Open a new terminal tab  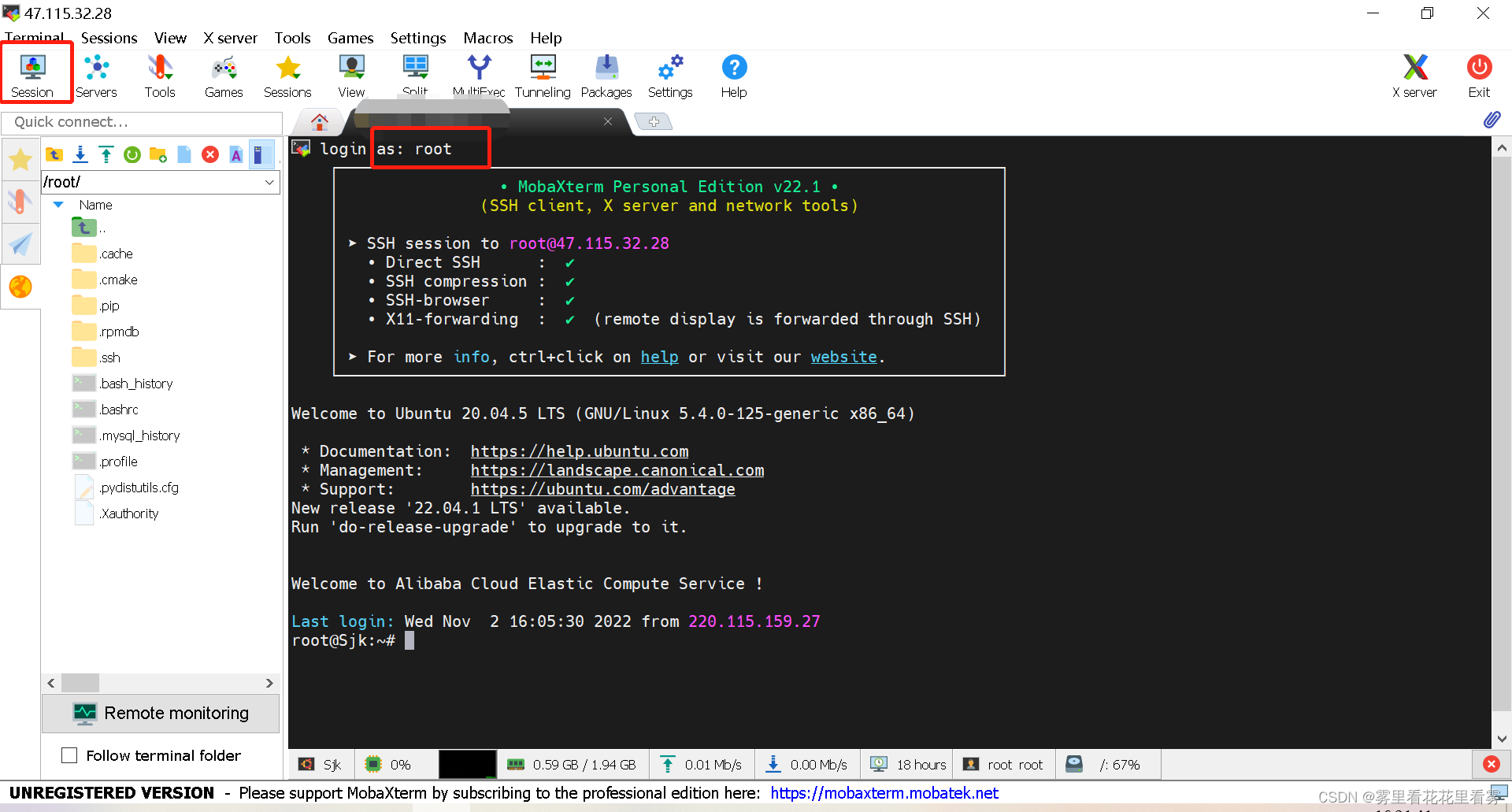coord(654,121)
